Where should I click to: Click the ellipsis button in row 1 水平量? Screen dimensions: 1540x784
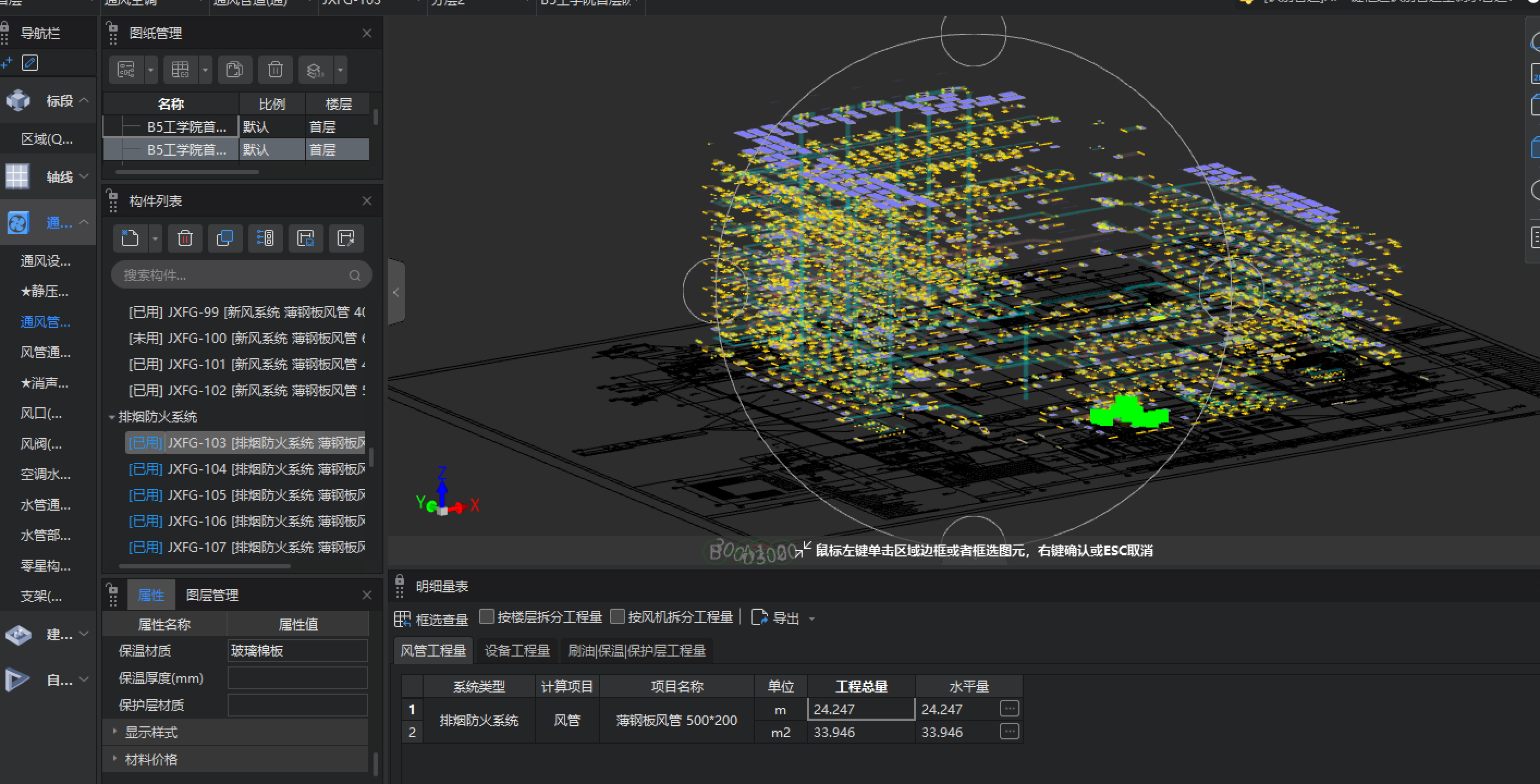(1009, 709)
